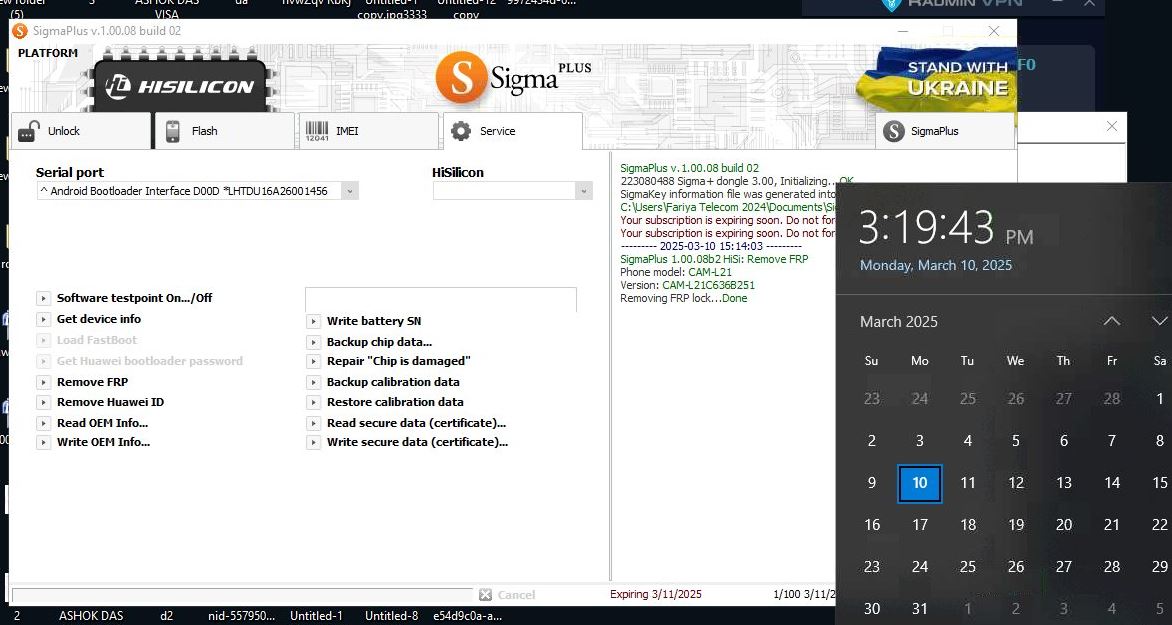
Task: Open the Flash tab
Action: click(x=224, y=131)
